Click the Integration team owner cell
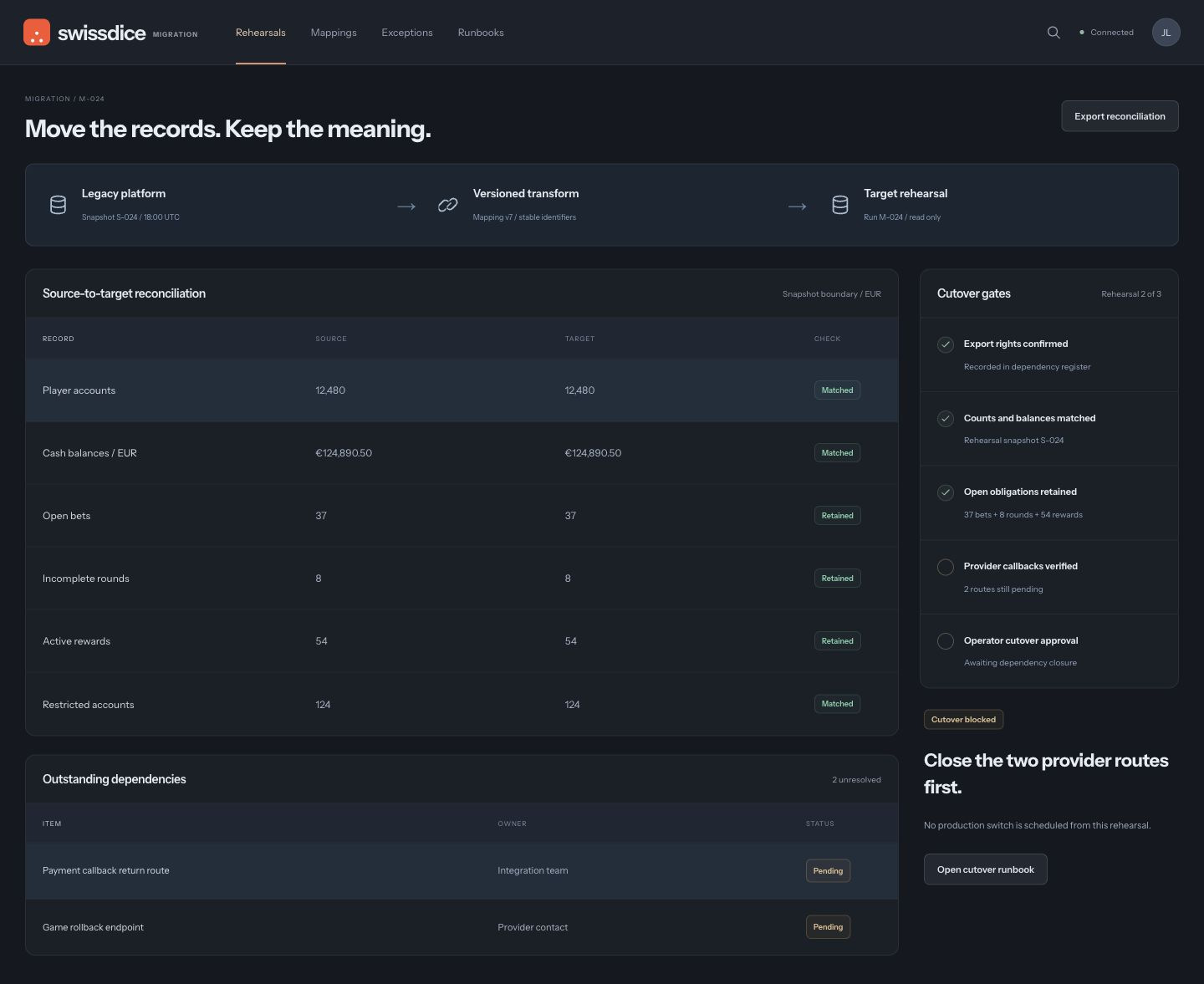Viewport: 1204px width, 984px height. (x=533, y=870)
